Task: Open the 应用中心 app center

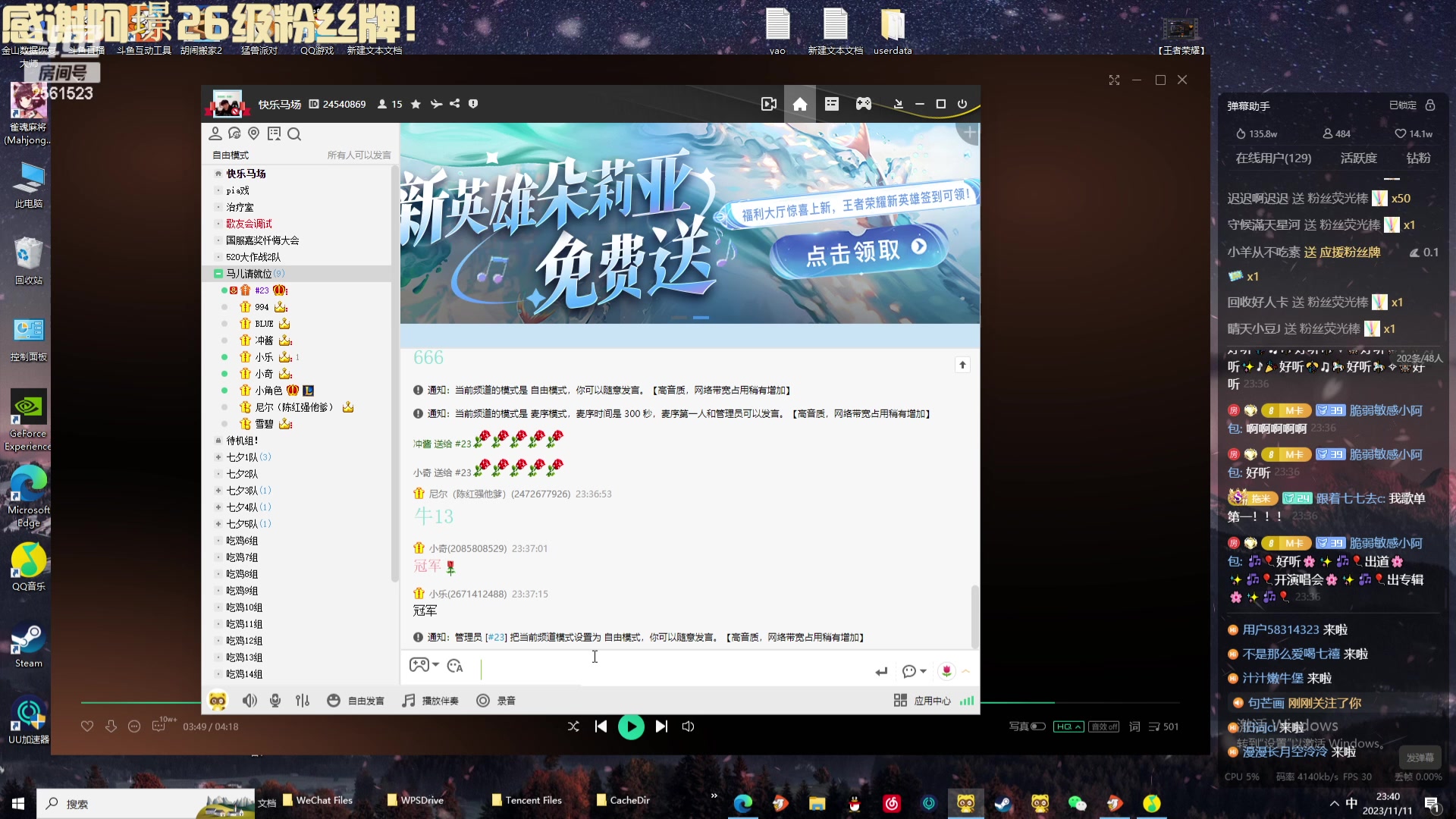Action: 933,700
